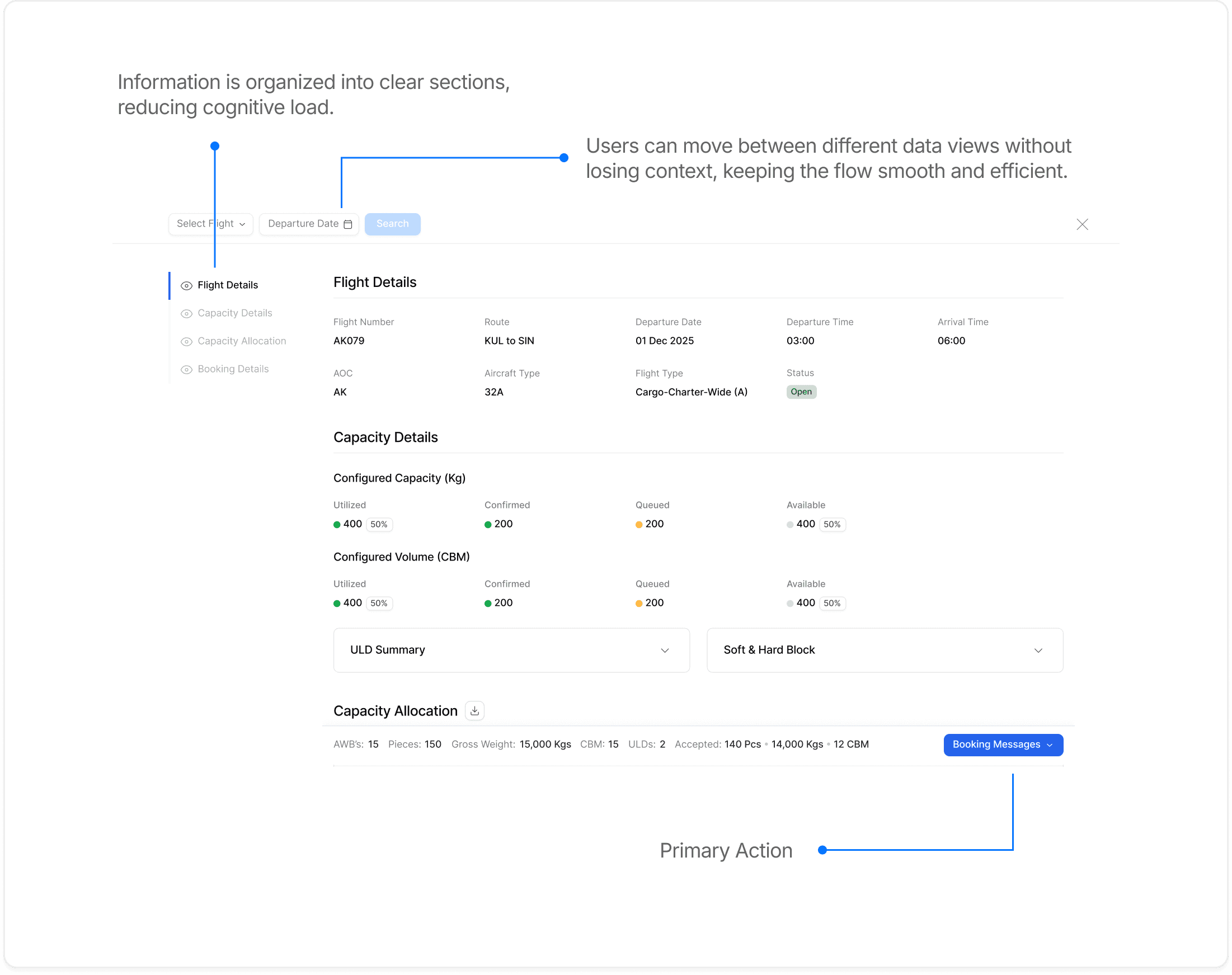Toggle the eye icon next to Capacity Details
Viewport: 1232px width, 975px height.
coord(186,313)
